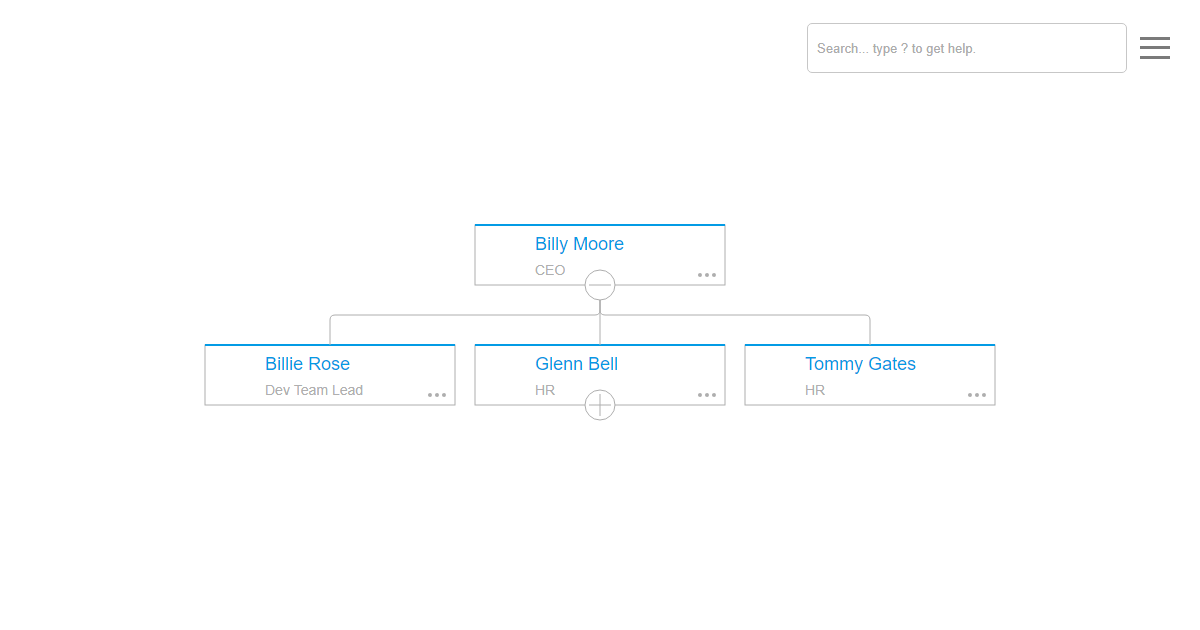Open the hamburger menu in the top-right corner
The width and height of the screenshot is (1200, 630).
(1155, 48)
